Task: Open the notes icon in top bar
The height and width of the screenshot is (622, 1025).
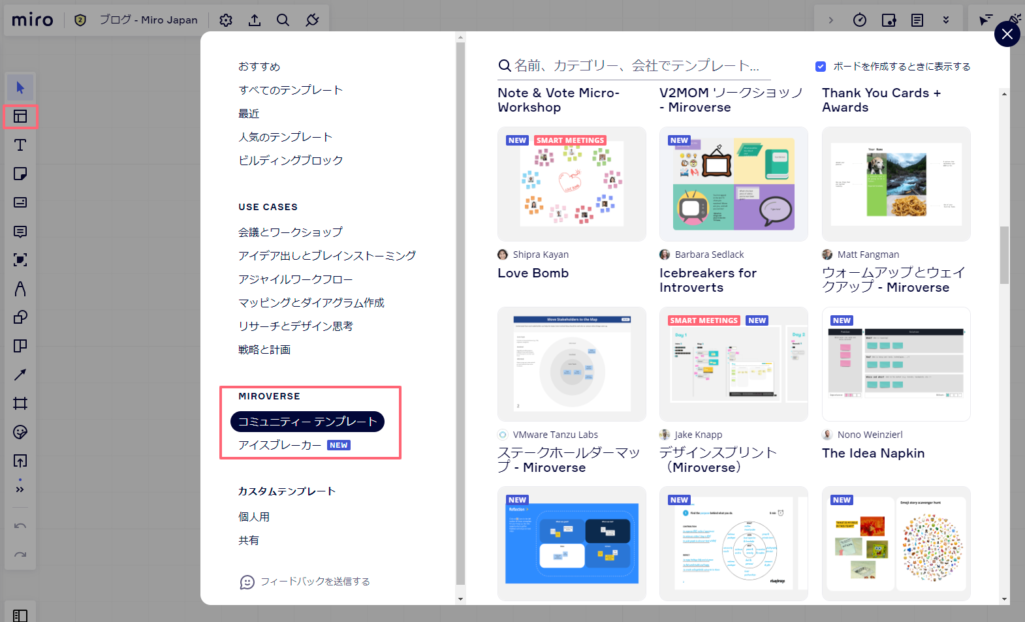Action: (x=917, y=20)
